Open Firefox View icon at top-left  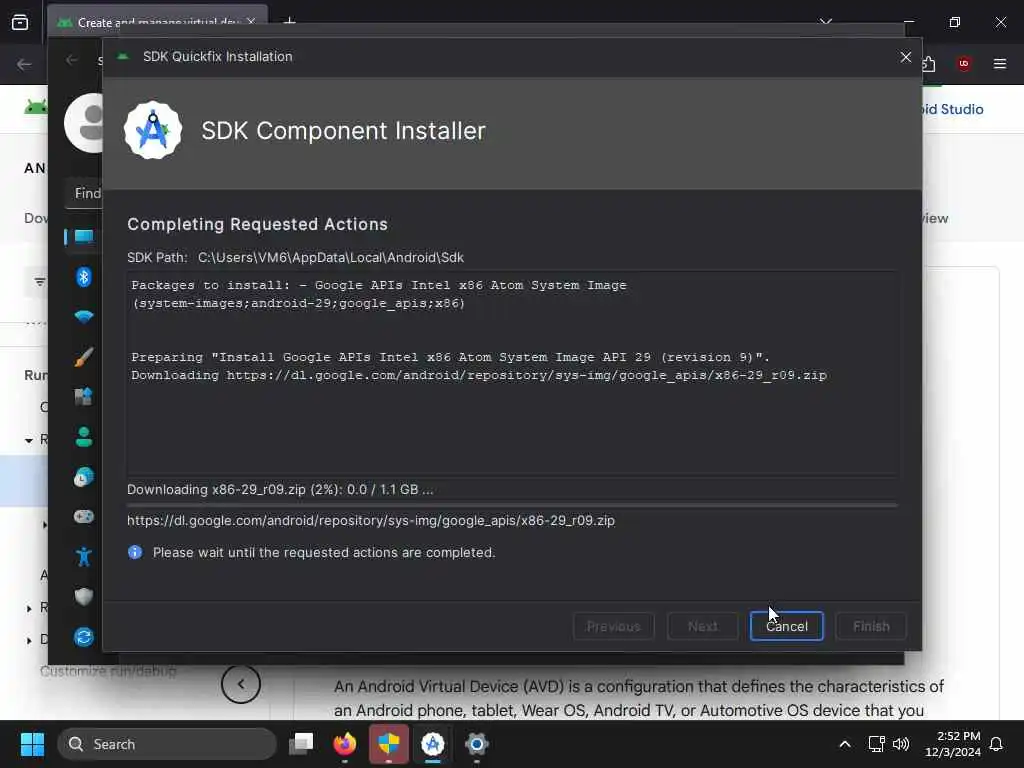point(20,22)
